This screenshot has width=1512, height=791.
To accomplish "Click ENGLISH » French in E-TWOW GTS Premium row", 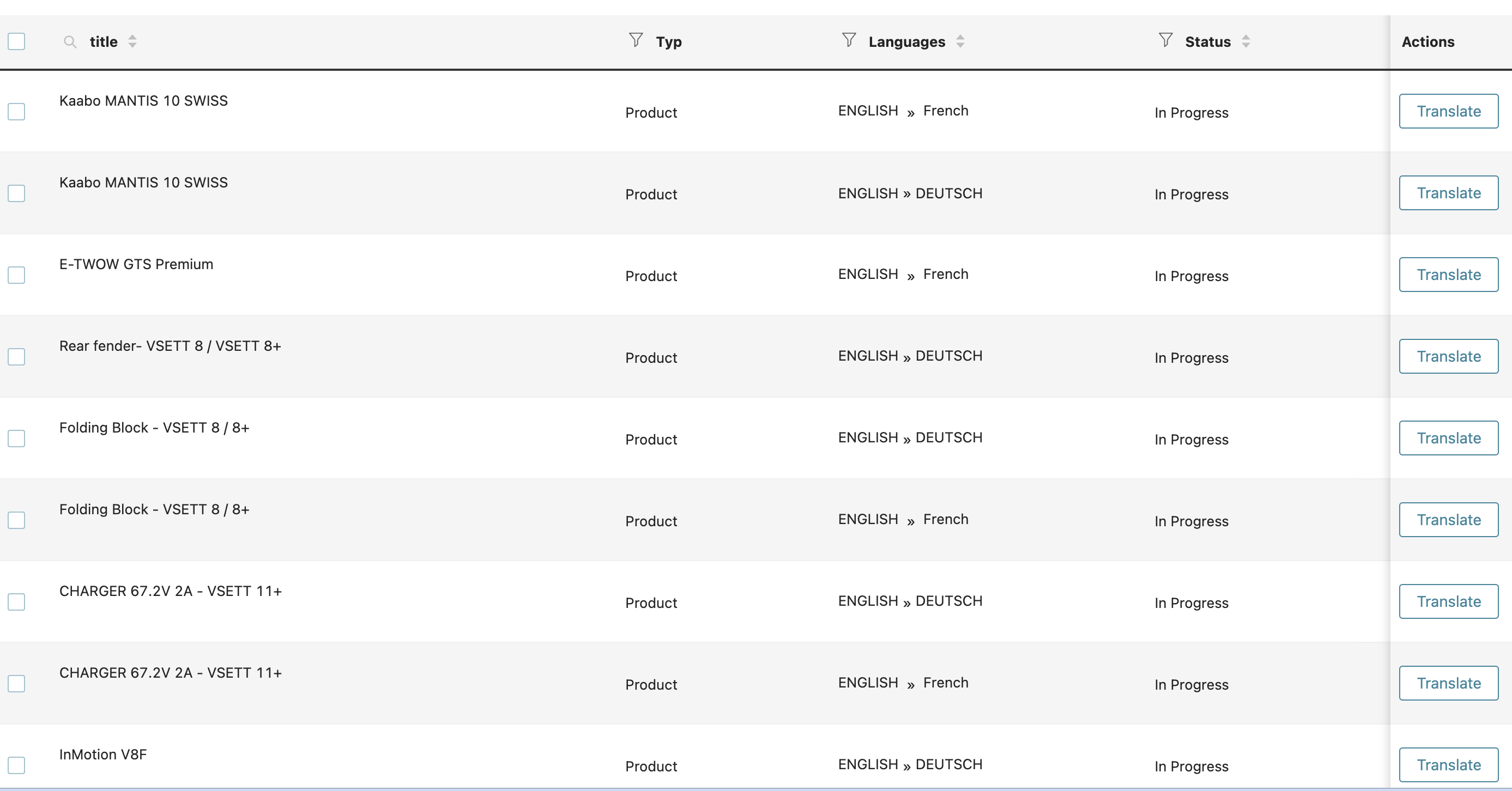I will (903, 274).
